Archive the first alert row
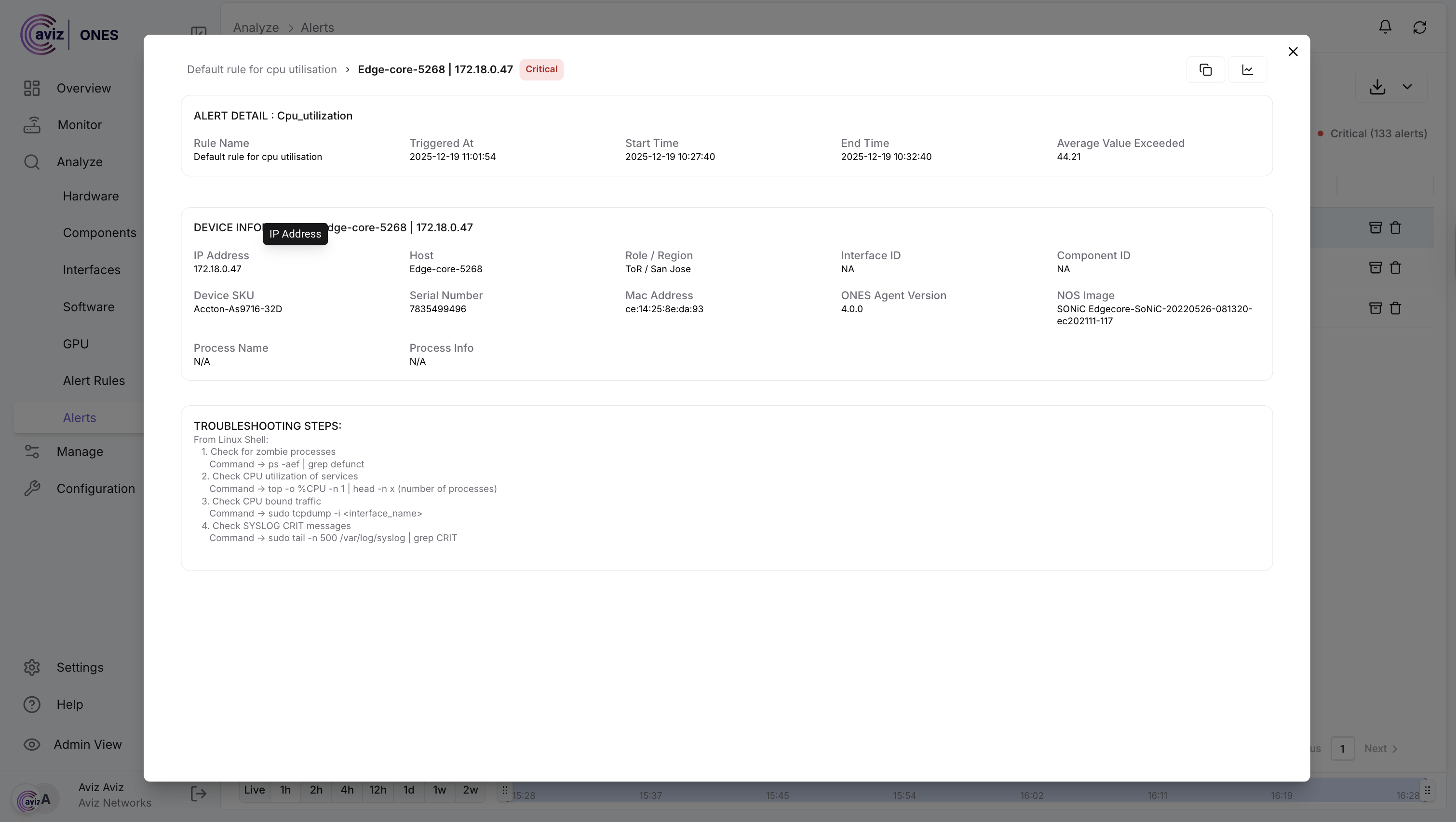 [x=1375, y=228]
